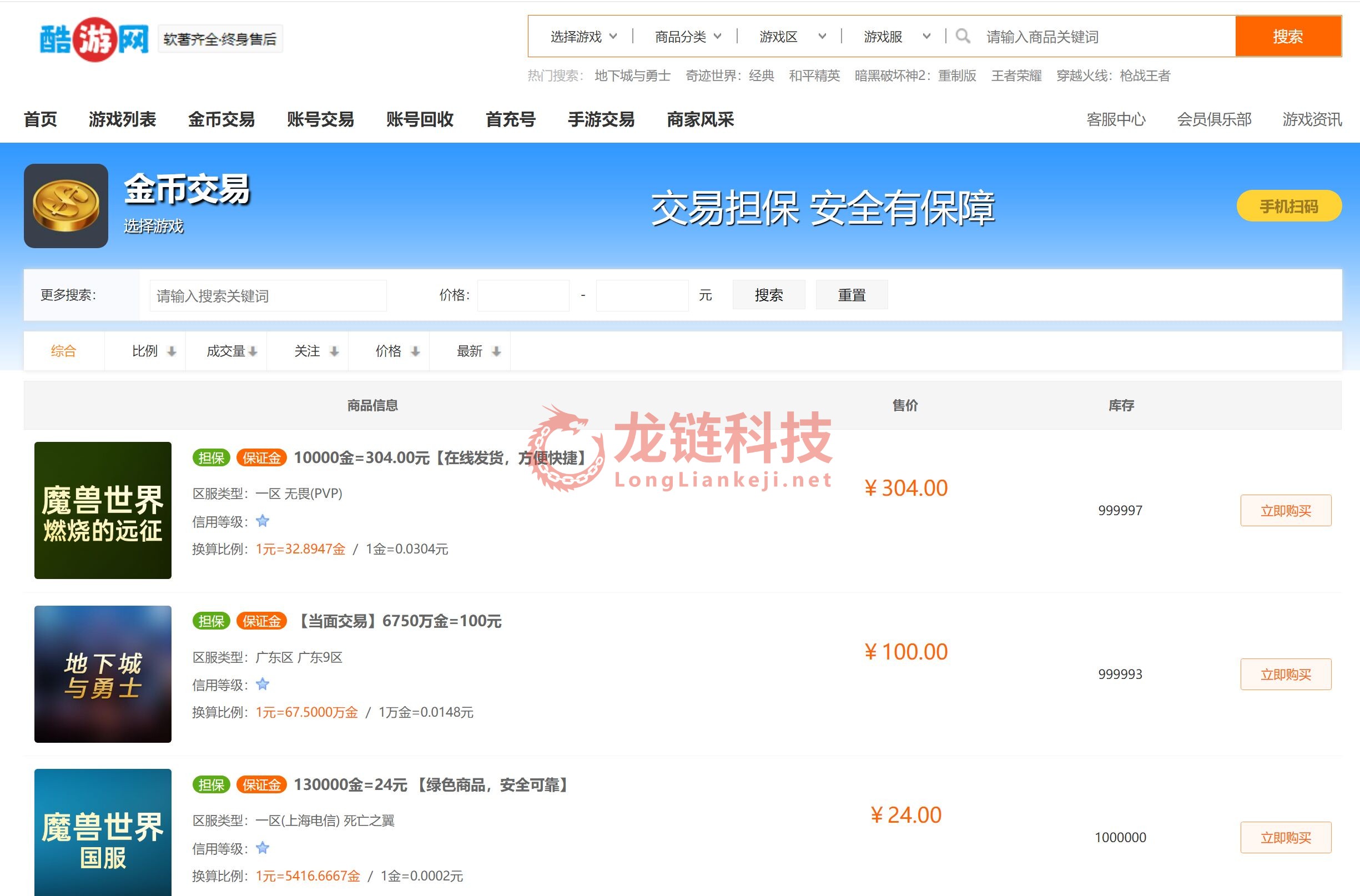Click 立即购买 for the ¥100.00 listing
The height and width of the screenshot is (896, 1360).
[x=1286, y=674]
